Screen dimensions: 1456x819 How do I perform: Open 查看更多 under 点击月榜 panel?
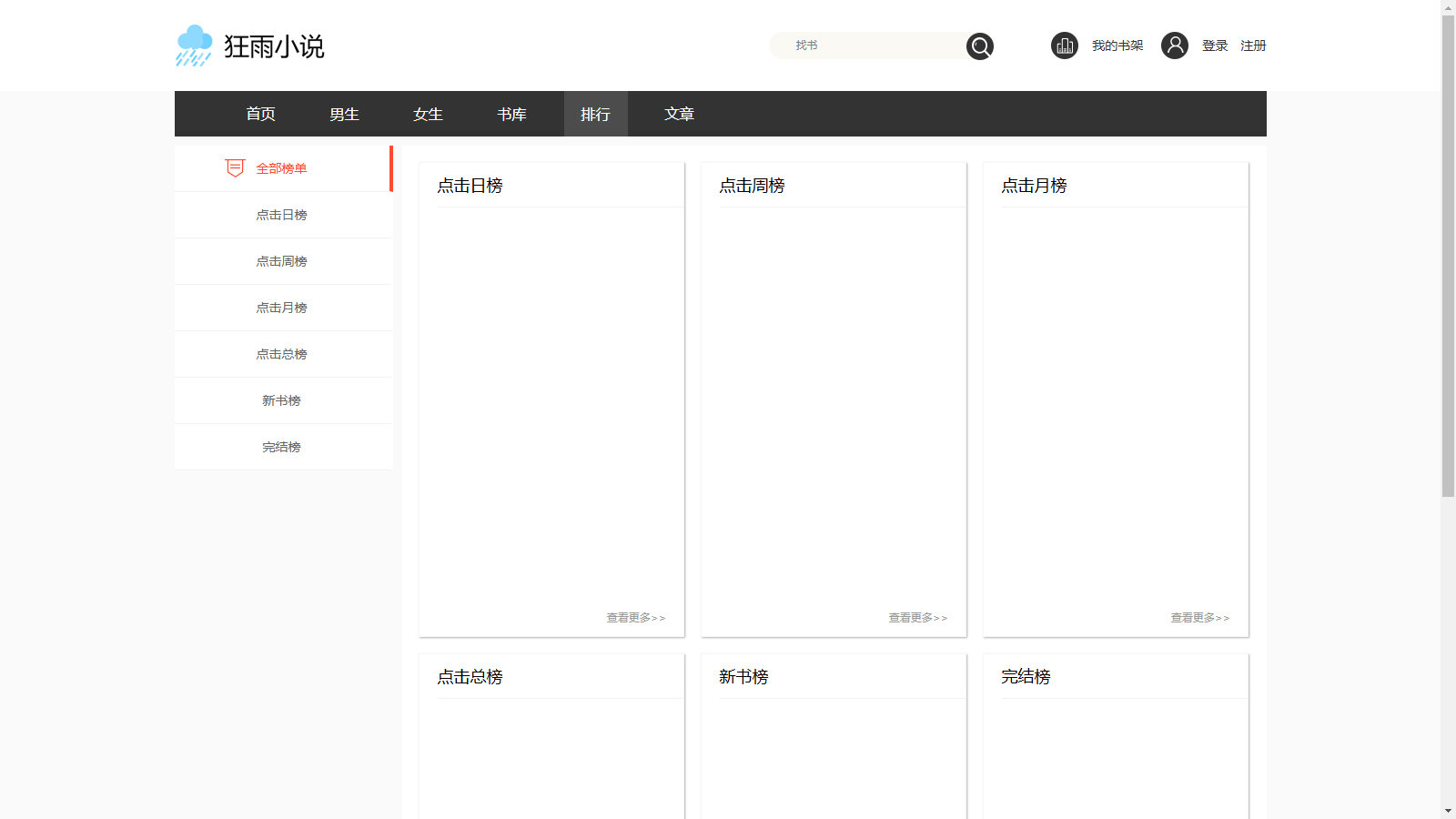click(1198, 617)
